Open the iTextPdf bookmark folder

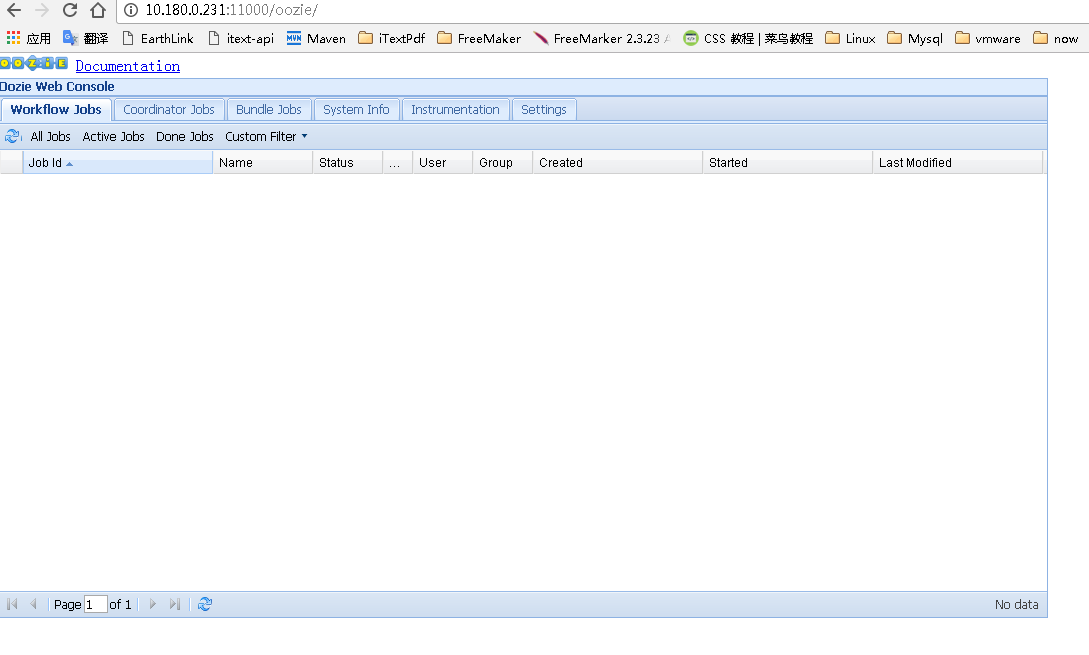coord(392,38)
